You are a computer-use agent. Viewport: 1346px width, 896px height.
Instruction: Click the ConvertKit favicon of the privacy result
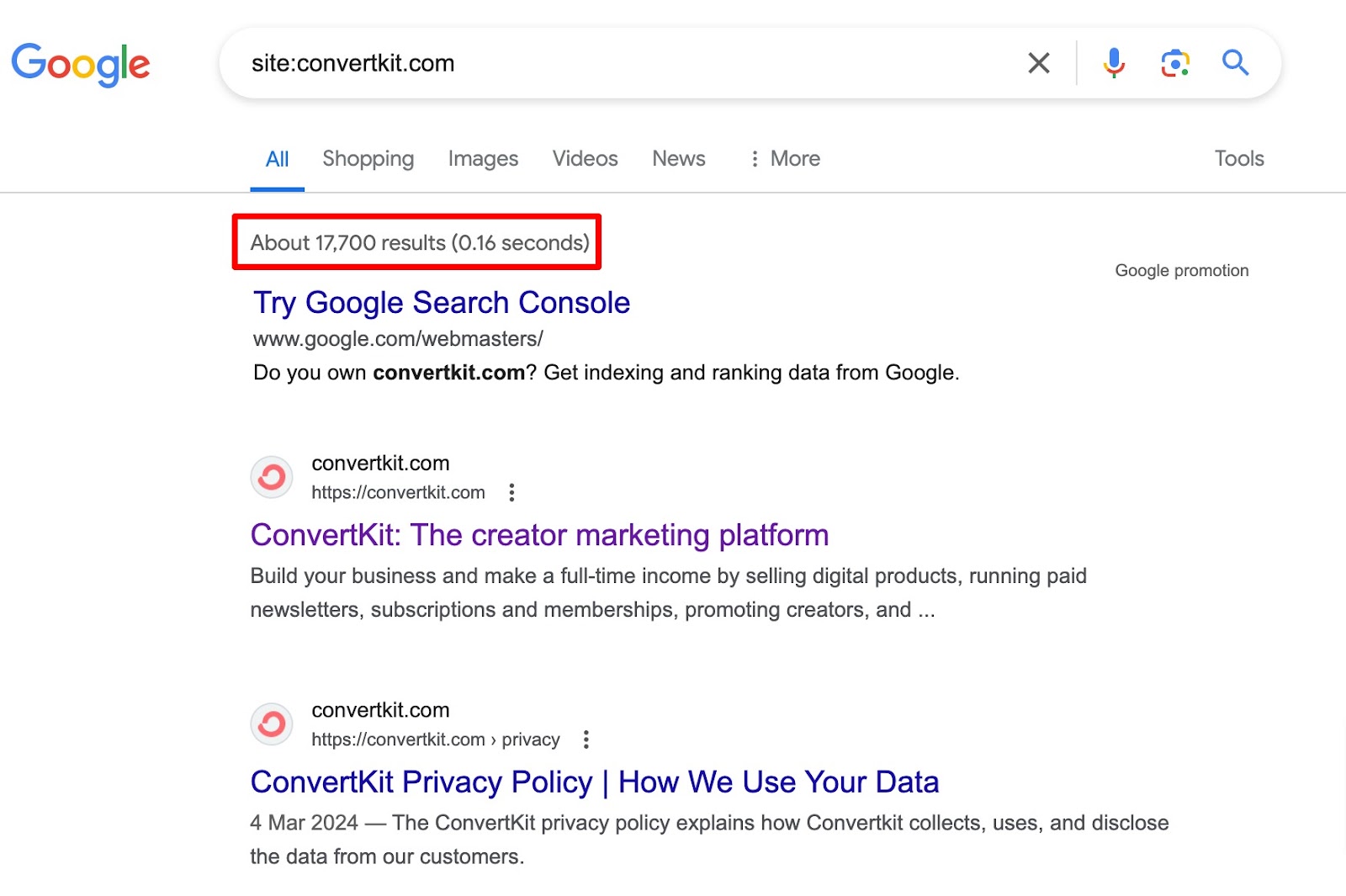click(272, 724)
